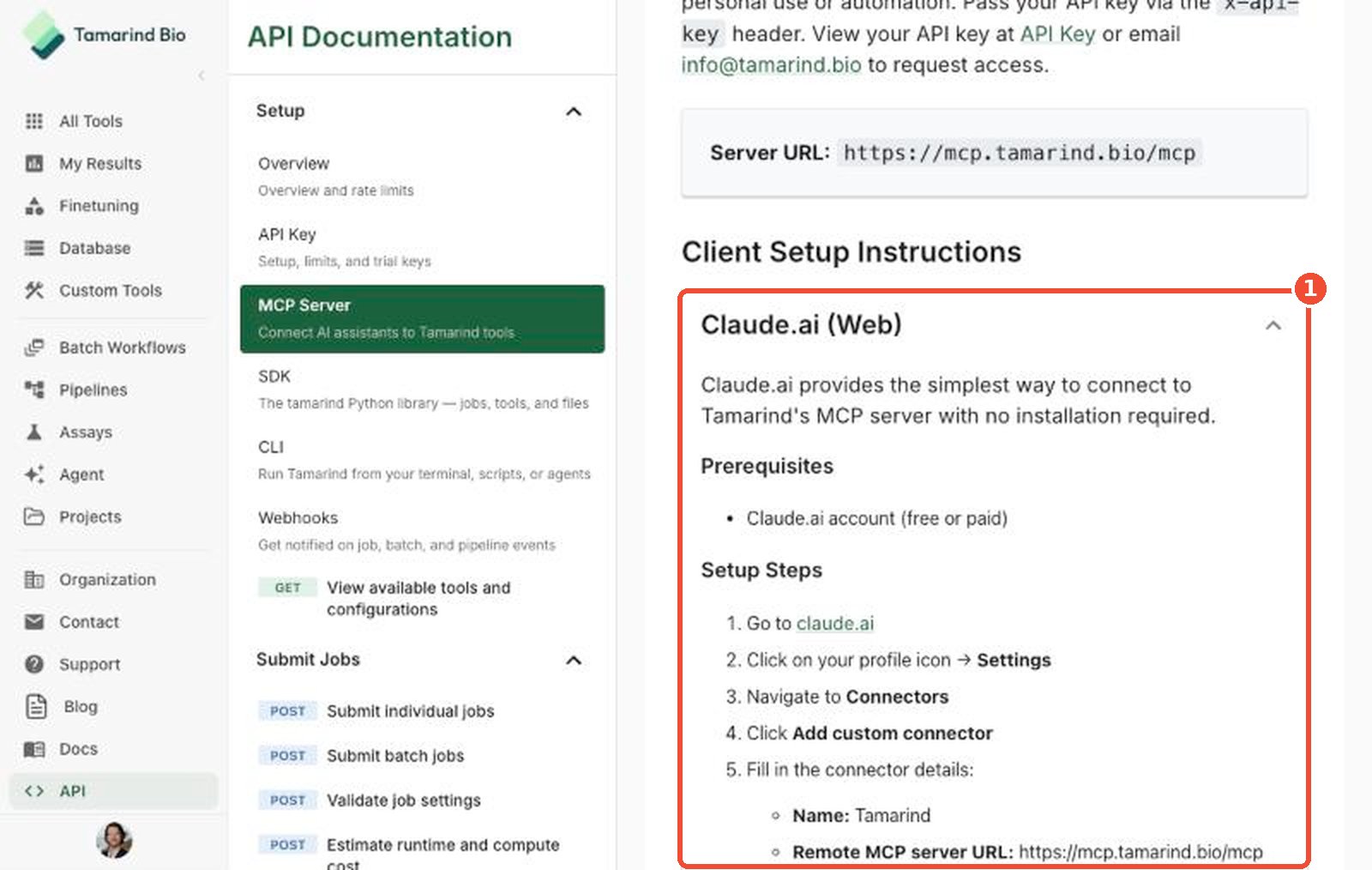Collapse the Claude.ai (Web) panel chevron
The height and width of the screenshot is (870, 1372).
tap(1273, 325)
